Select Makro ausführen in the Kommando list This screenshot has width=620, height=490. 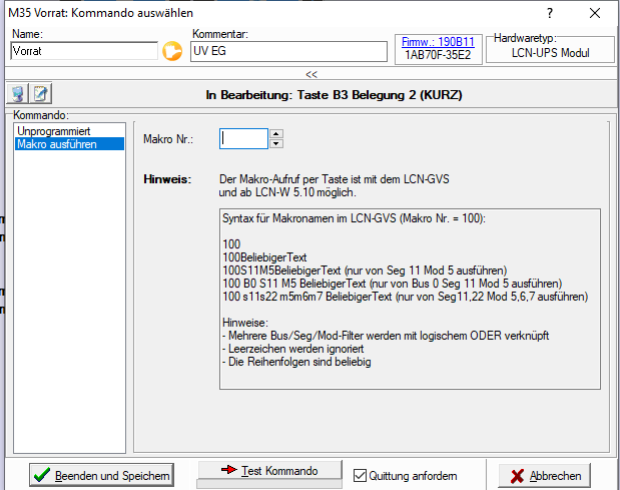[x=56, y=144]
